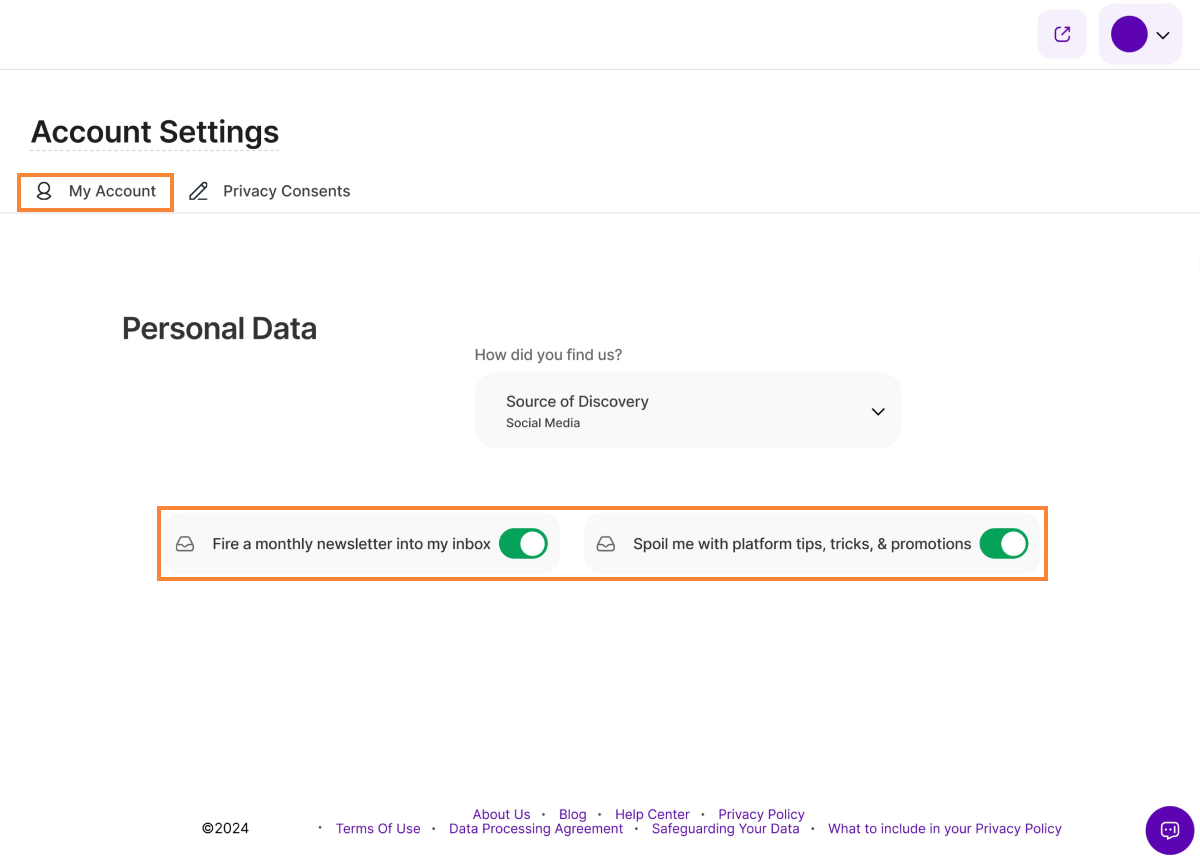Click the Account Settings page heading

pos(155,132)
